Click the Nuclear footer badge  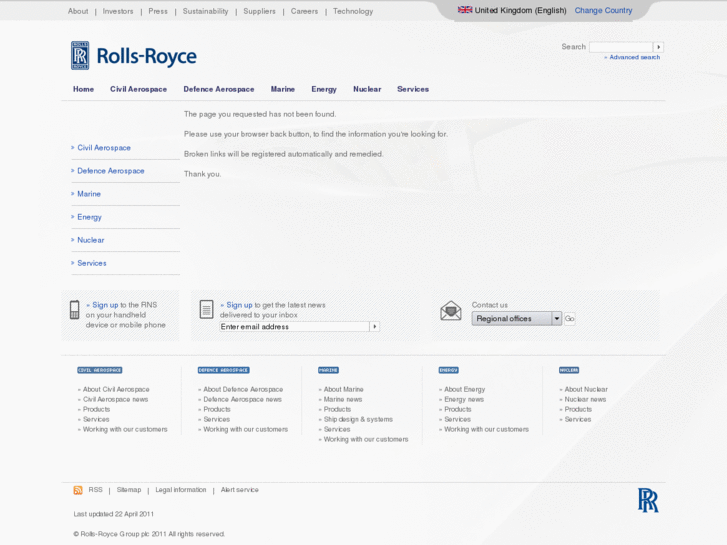click(x=569, y=370)
